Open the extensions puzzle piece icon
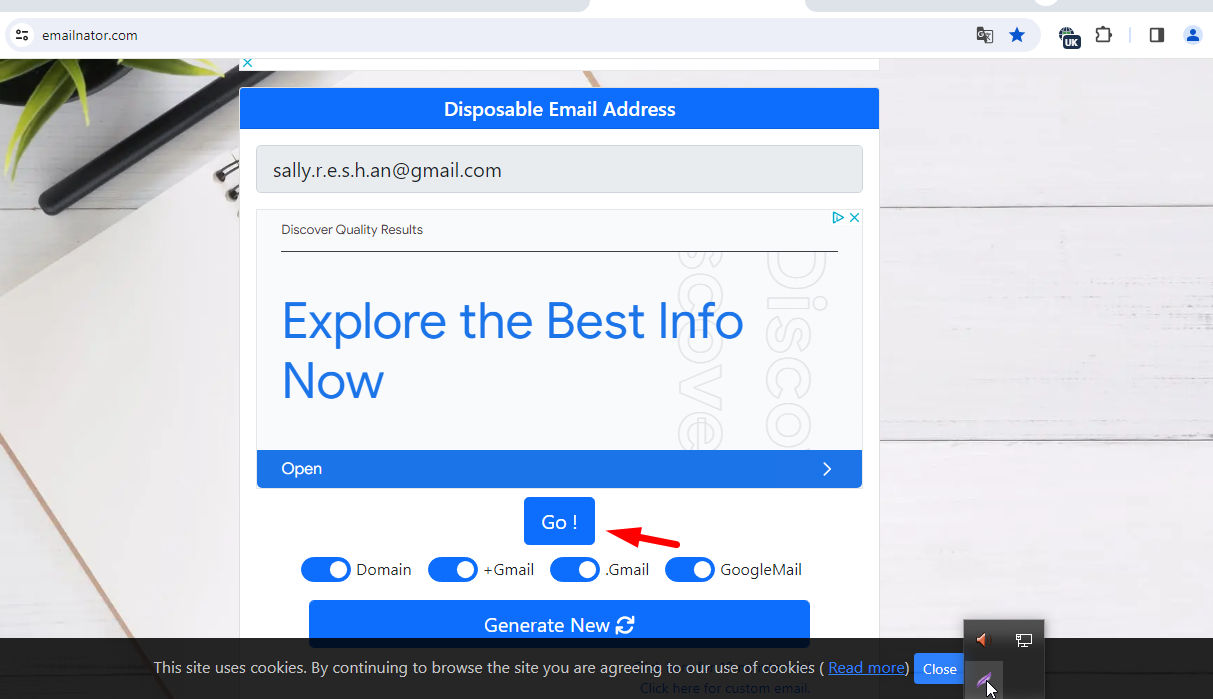 click(x=1103, y=35)
